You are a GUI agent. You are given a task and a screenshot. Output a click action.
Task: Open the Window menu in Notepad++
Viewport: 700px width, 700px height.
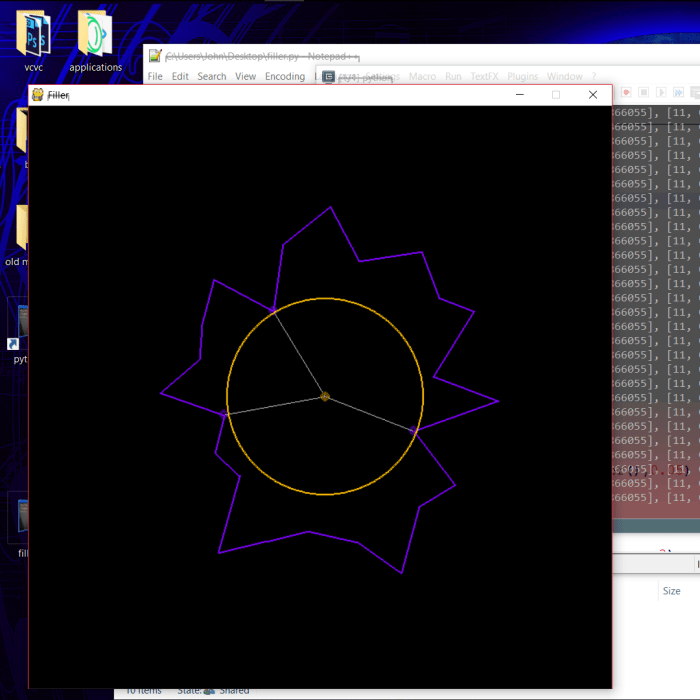565,76
